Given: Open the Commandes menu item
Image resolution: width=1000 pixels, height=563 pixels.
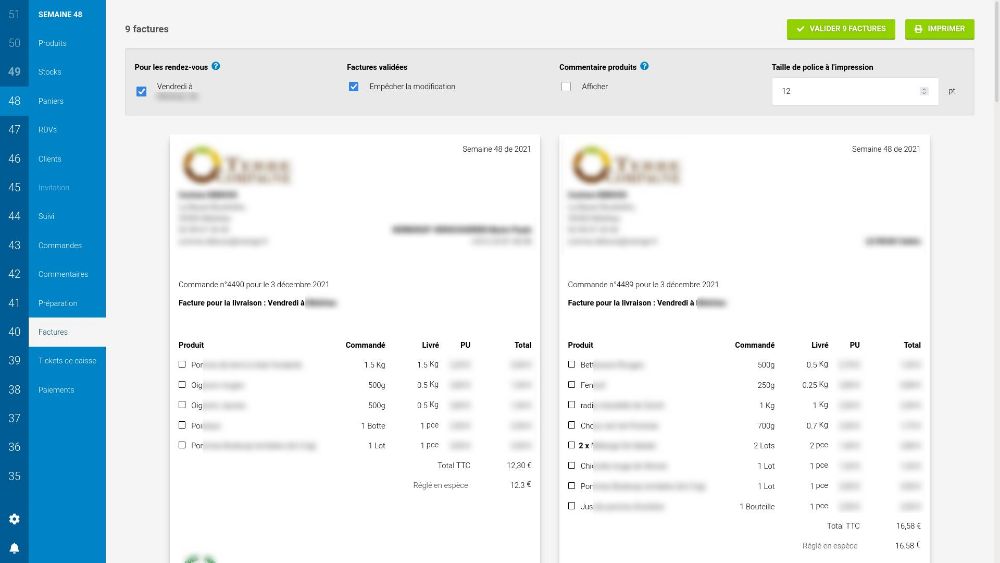Looking at the screenshot, I should point(60,245).
